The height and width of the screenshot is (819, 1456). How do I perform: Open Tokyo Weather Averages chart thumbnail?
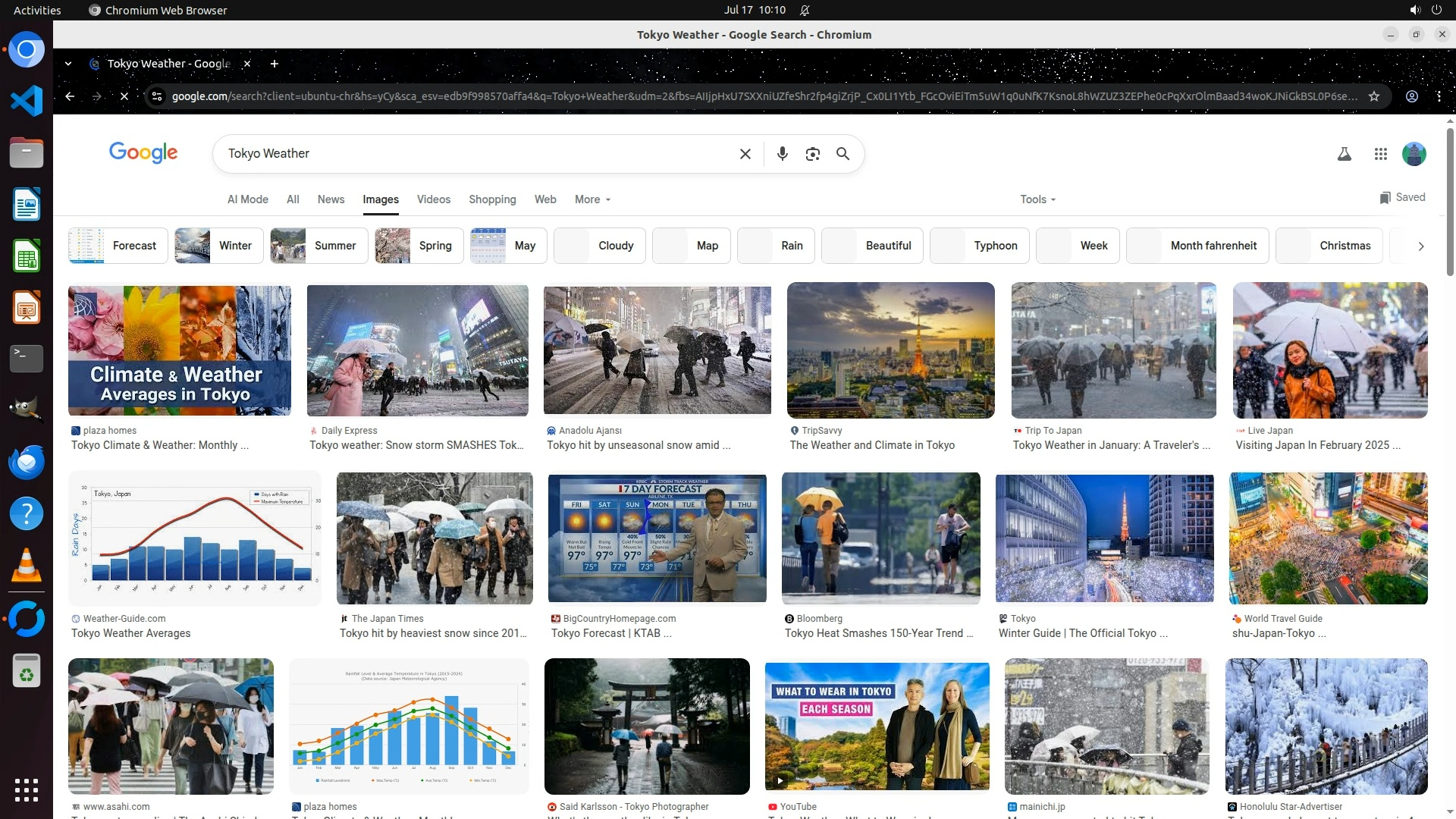[194, 538]
